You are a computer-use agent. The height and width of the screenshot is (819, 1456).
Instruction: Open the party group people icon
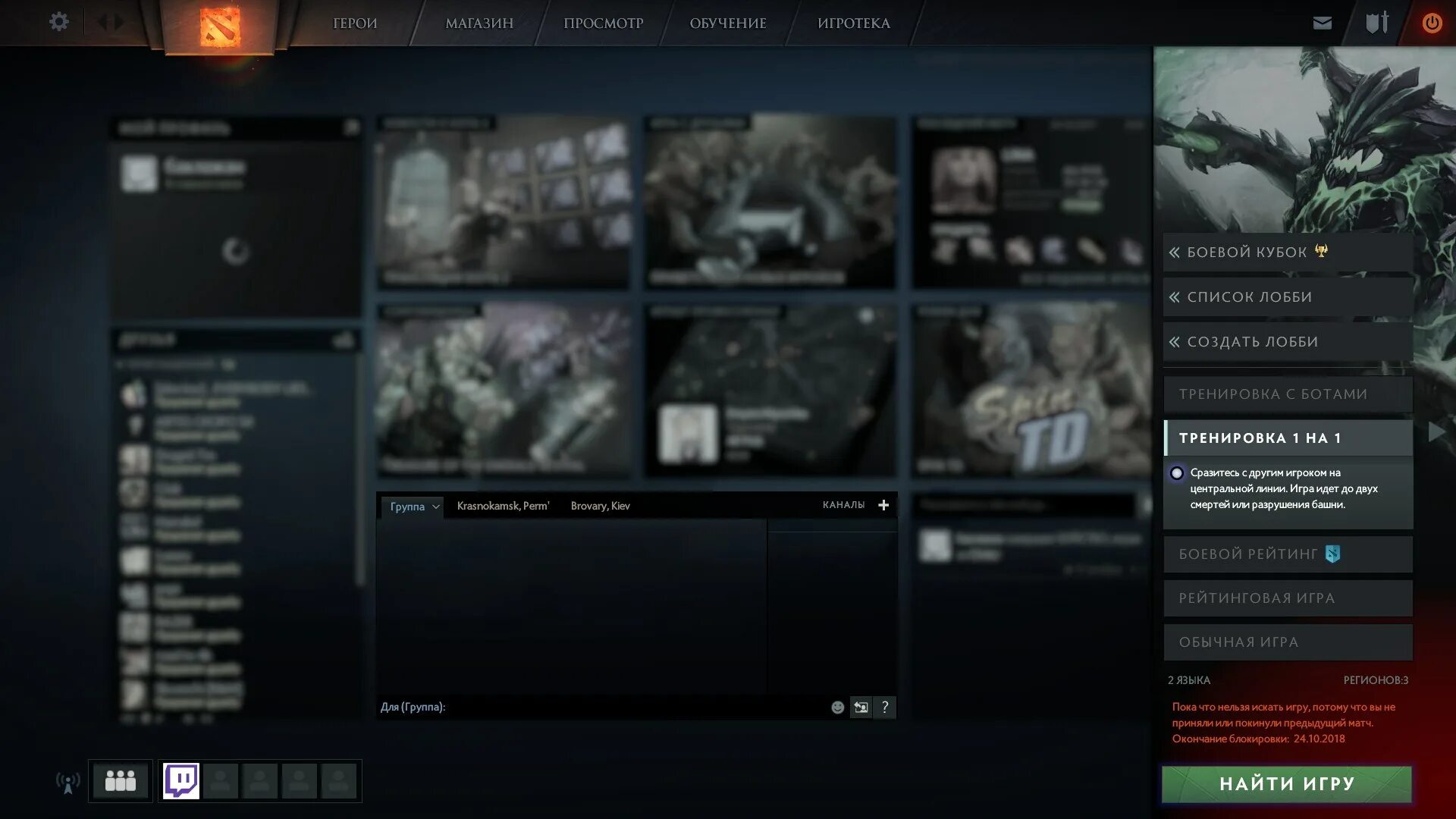click(120, 780)
